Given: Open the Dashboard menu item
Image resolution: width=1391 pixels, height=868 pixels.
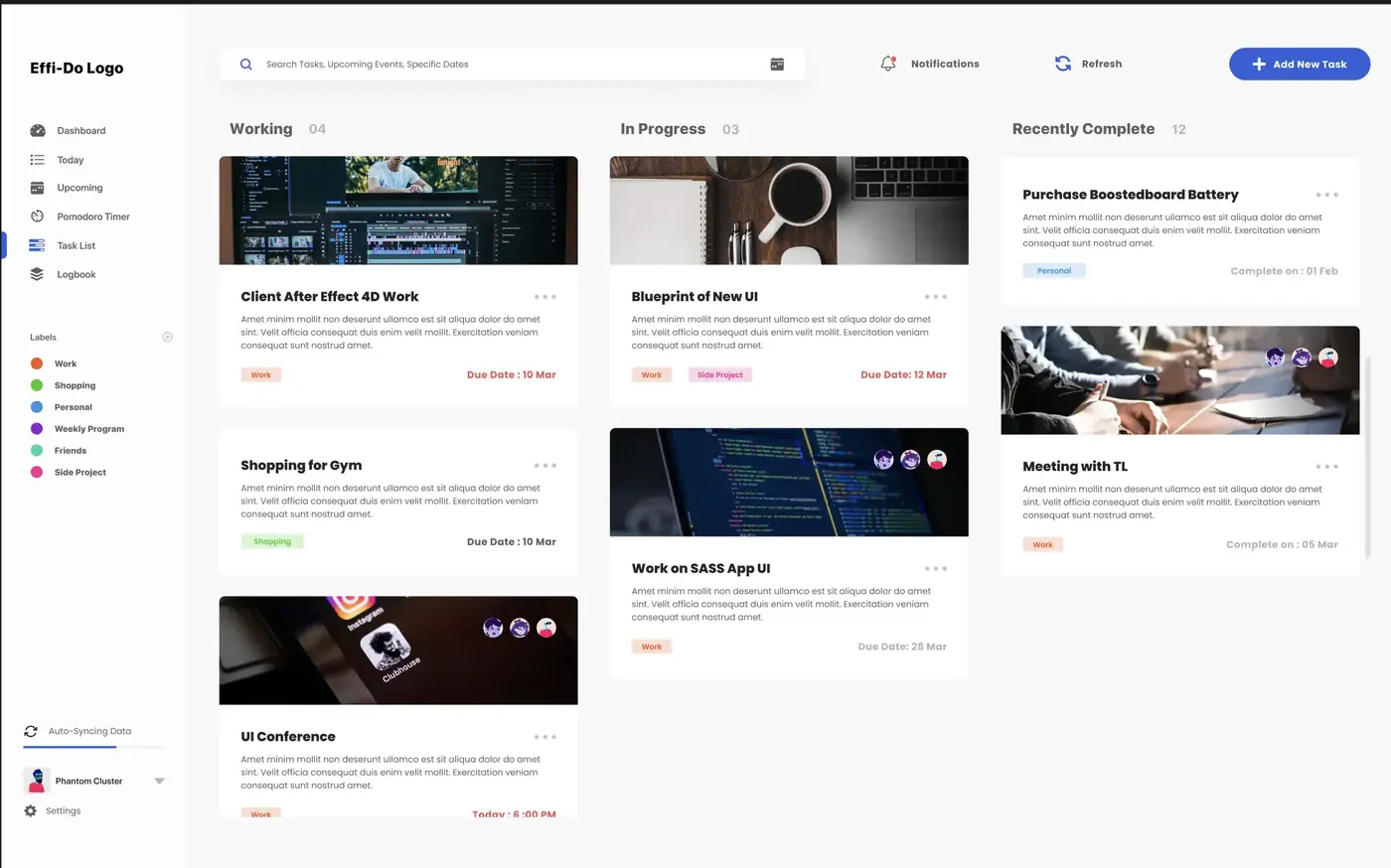Looking at the screenshot, I should point(81,131).
